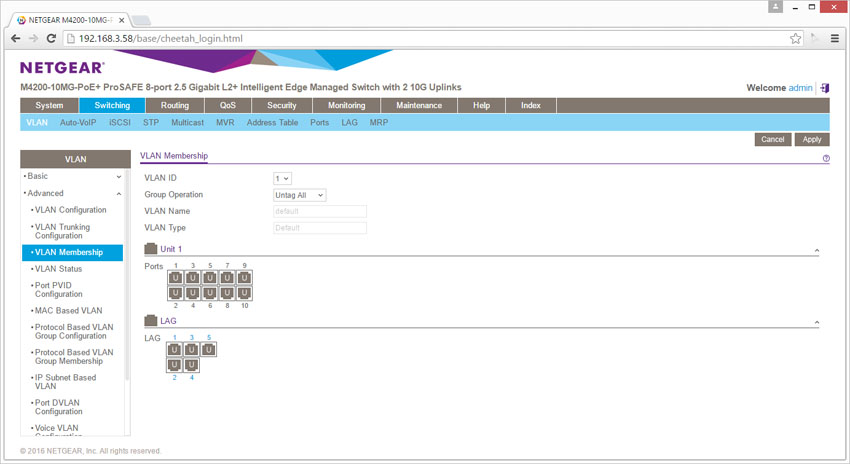Collapse the Unit 1 panel arrow

click(x=816, y=250)
